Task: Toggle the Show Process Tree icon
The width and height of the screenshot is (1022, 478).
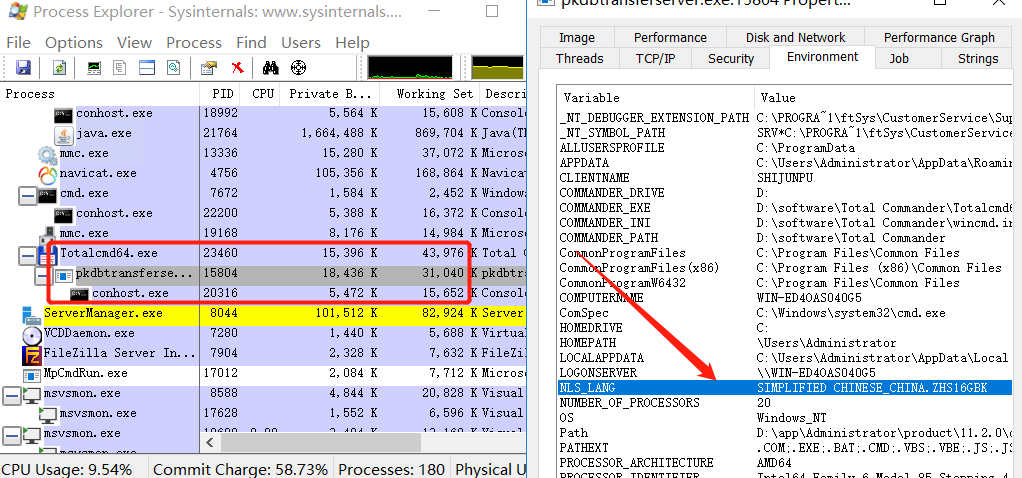Action: (120, 68)
